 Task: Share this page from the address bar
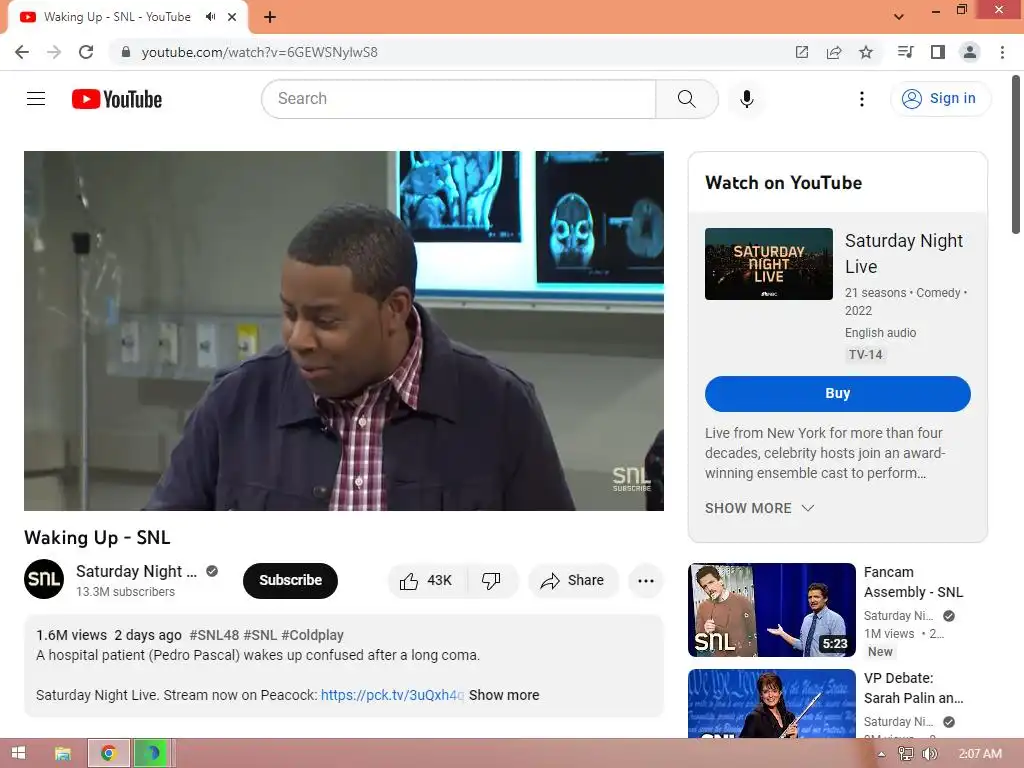pyautogui.click(x=834, y=52)
